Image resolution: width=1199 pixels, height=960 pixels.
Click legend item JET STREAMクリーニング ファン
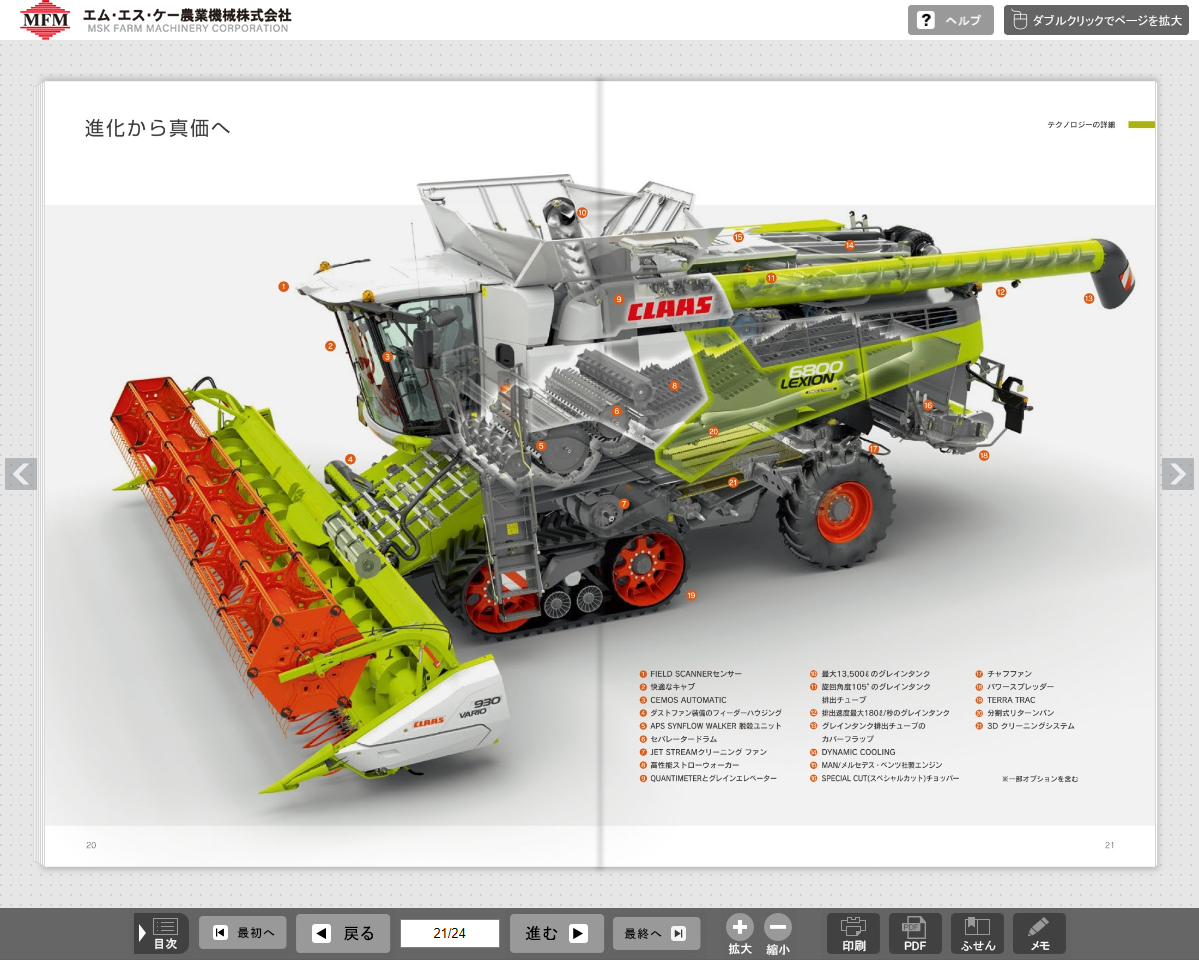(x=703, y=752)
